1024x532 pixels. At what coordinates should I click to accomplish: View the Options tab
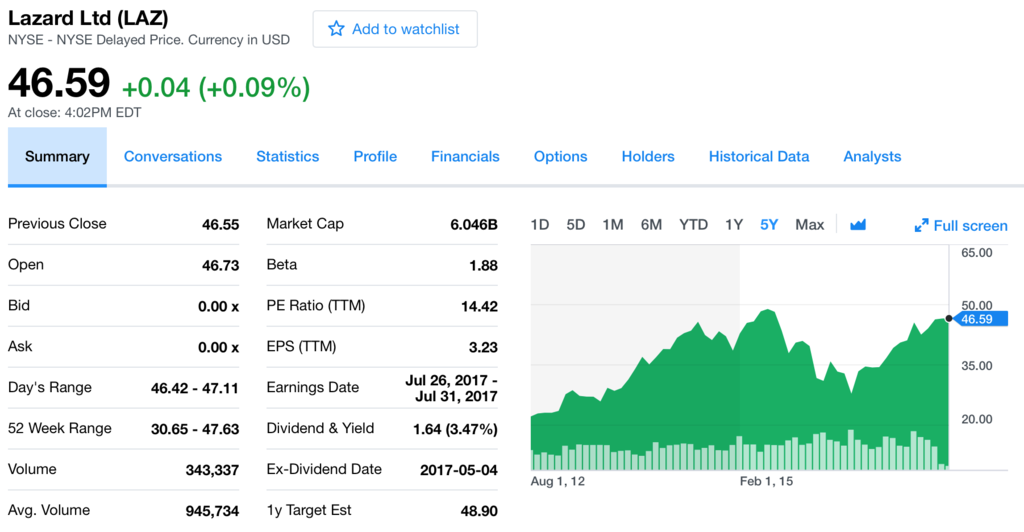[560, 157]
